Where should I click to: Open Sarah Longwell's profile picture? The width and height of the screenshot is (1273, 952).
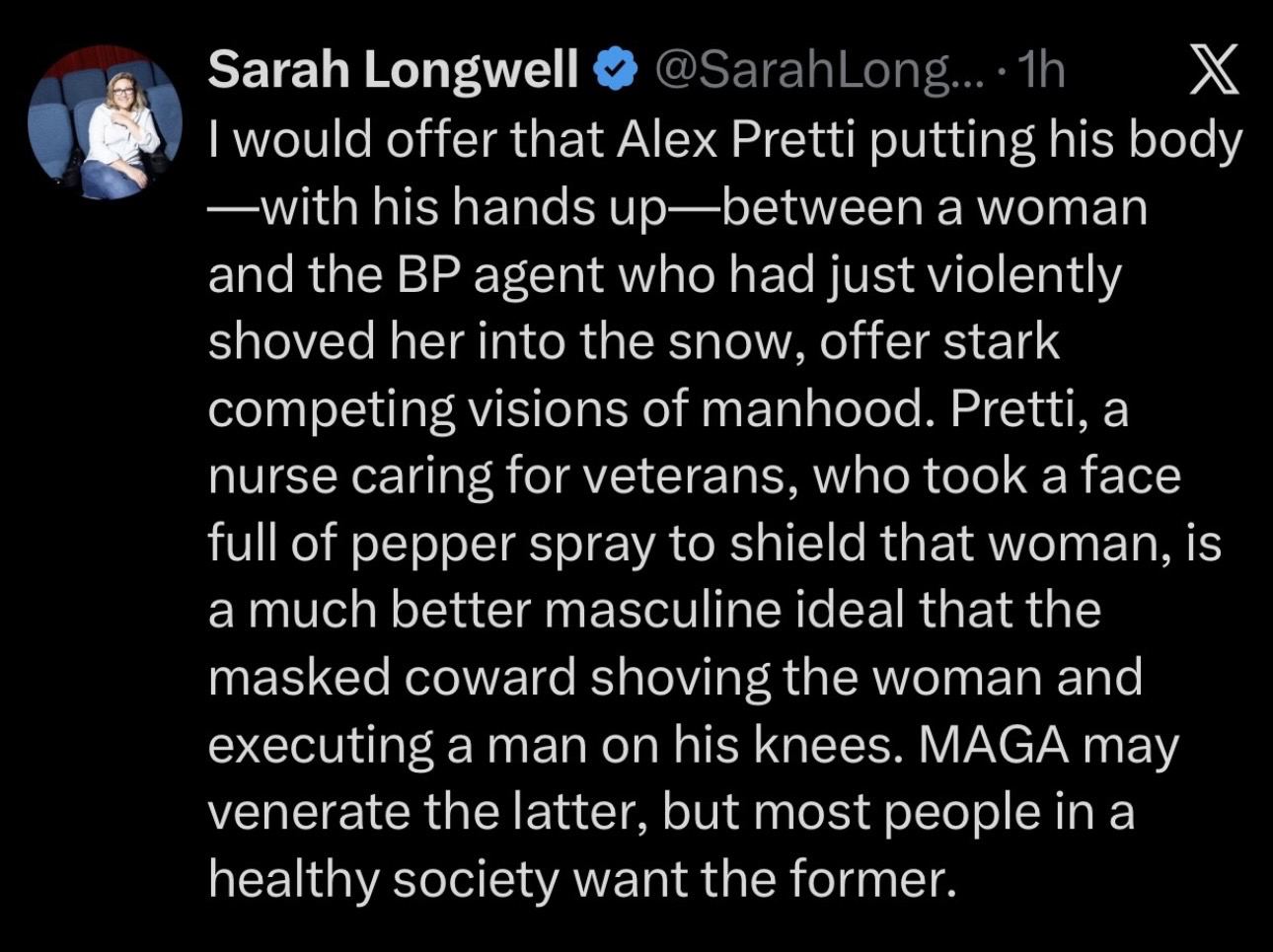point(106,123)
